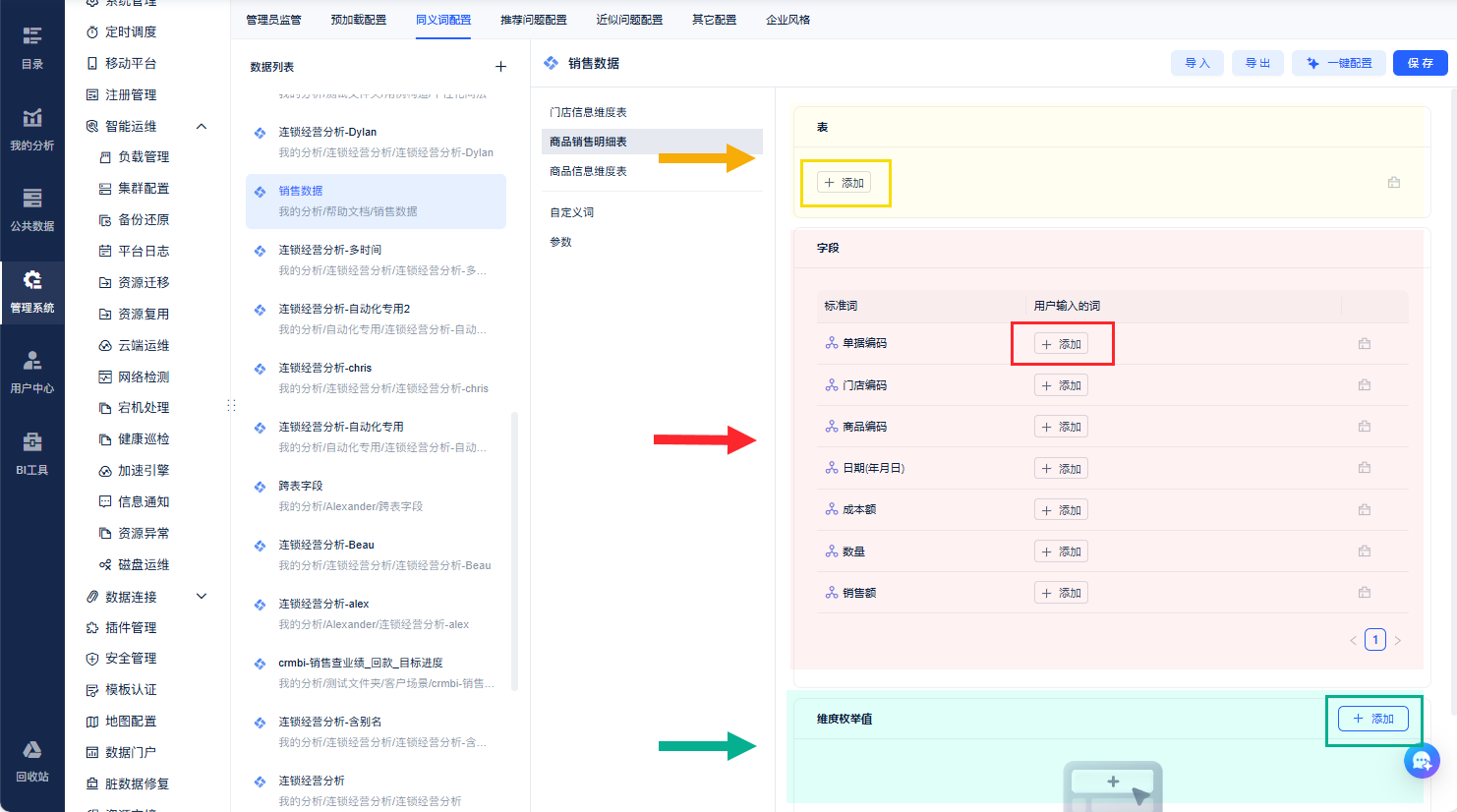Switch to the 近似问题配置 tab
This screenshot has width=1457, height=812.
point(629,20)
